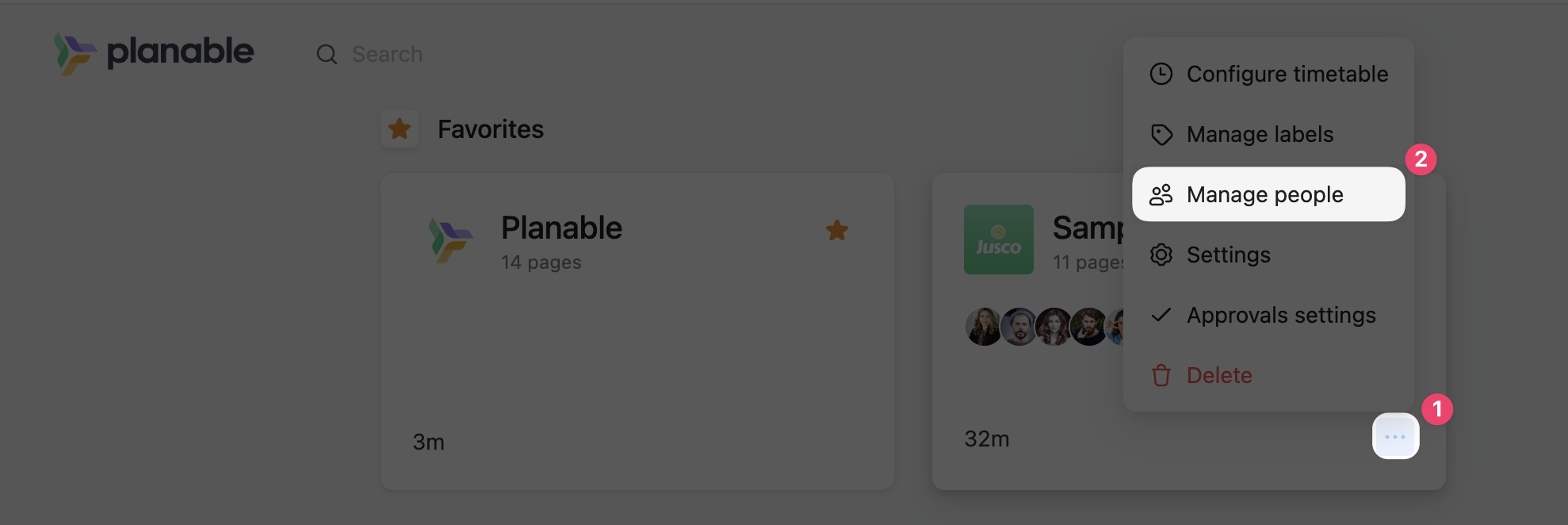This screenshot has width=1568, height=525.
Task: Click the Favorites star icon
Action: (400, 128)
